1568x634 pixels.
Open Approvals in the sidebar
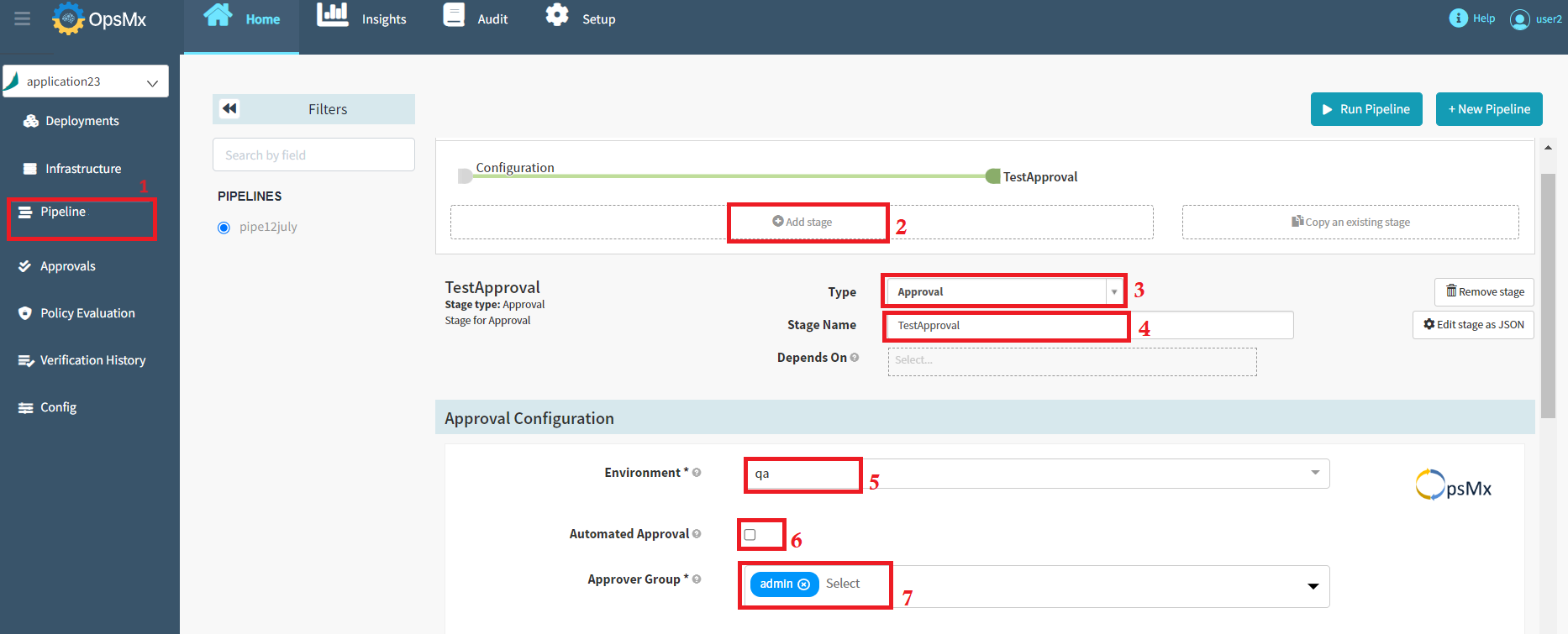(67, 266)
